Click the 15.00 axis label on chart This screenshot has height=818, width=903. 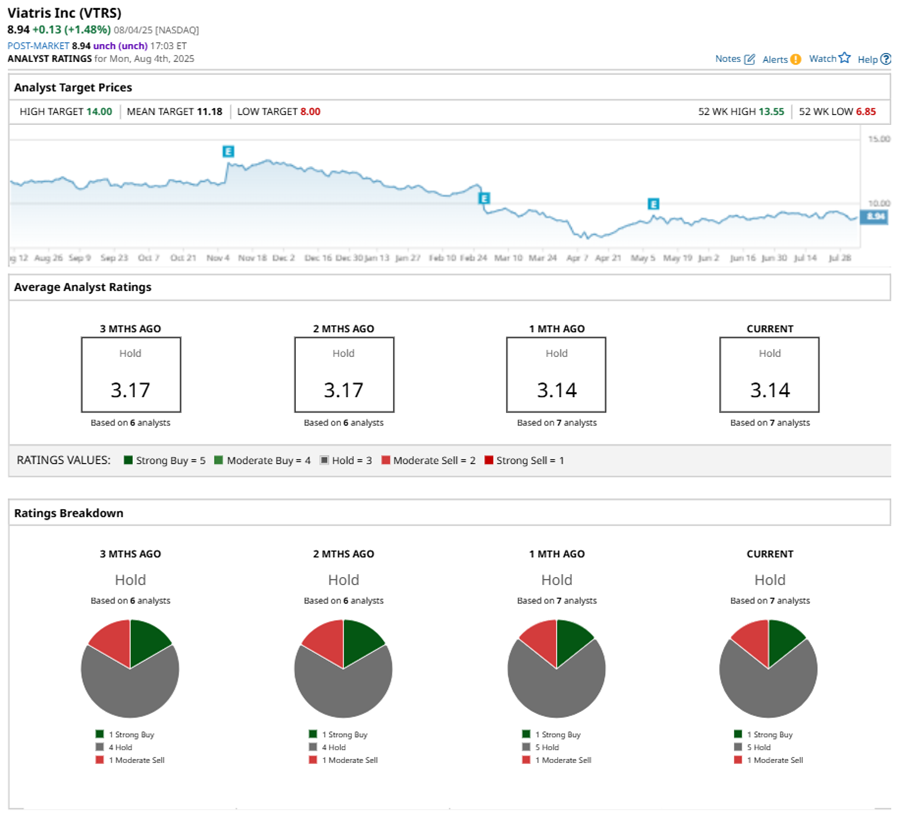pos(879,139)
